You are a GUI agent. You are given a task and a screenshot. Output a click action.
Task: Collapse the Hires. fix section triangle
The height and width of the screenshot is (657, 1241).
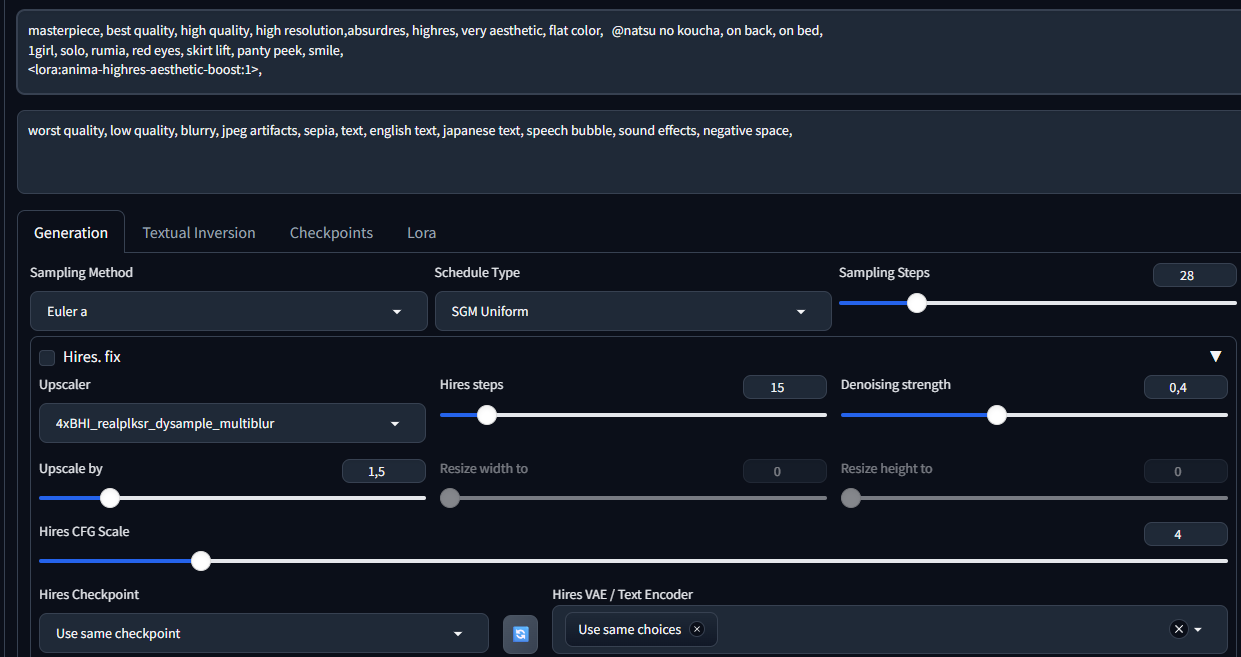(x=1215, y=356)
